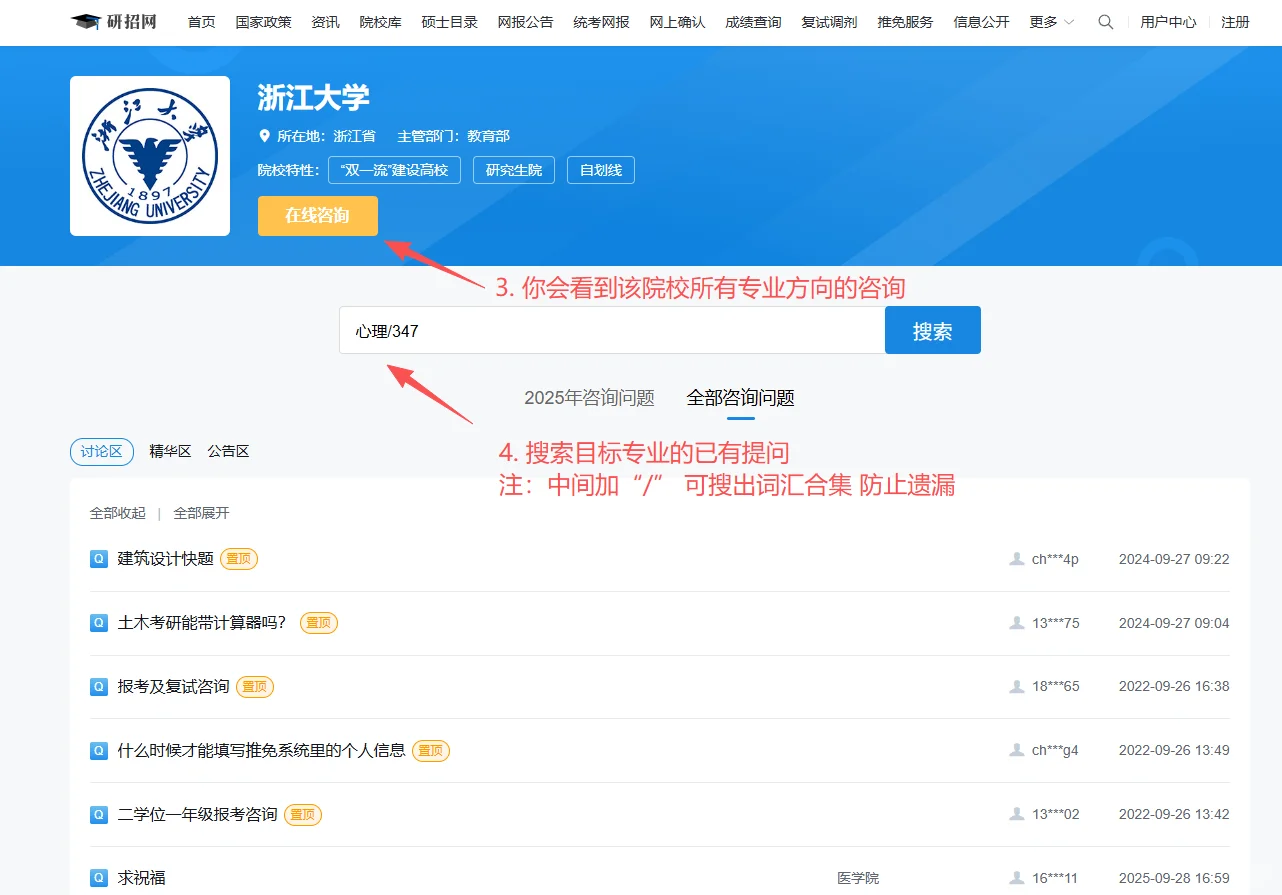Expand all discussions via 全部展开
The width and height of the screenshot is (1282, 895).
click(x=201, y=512)
